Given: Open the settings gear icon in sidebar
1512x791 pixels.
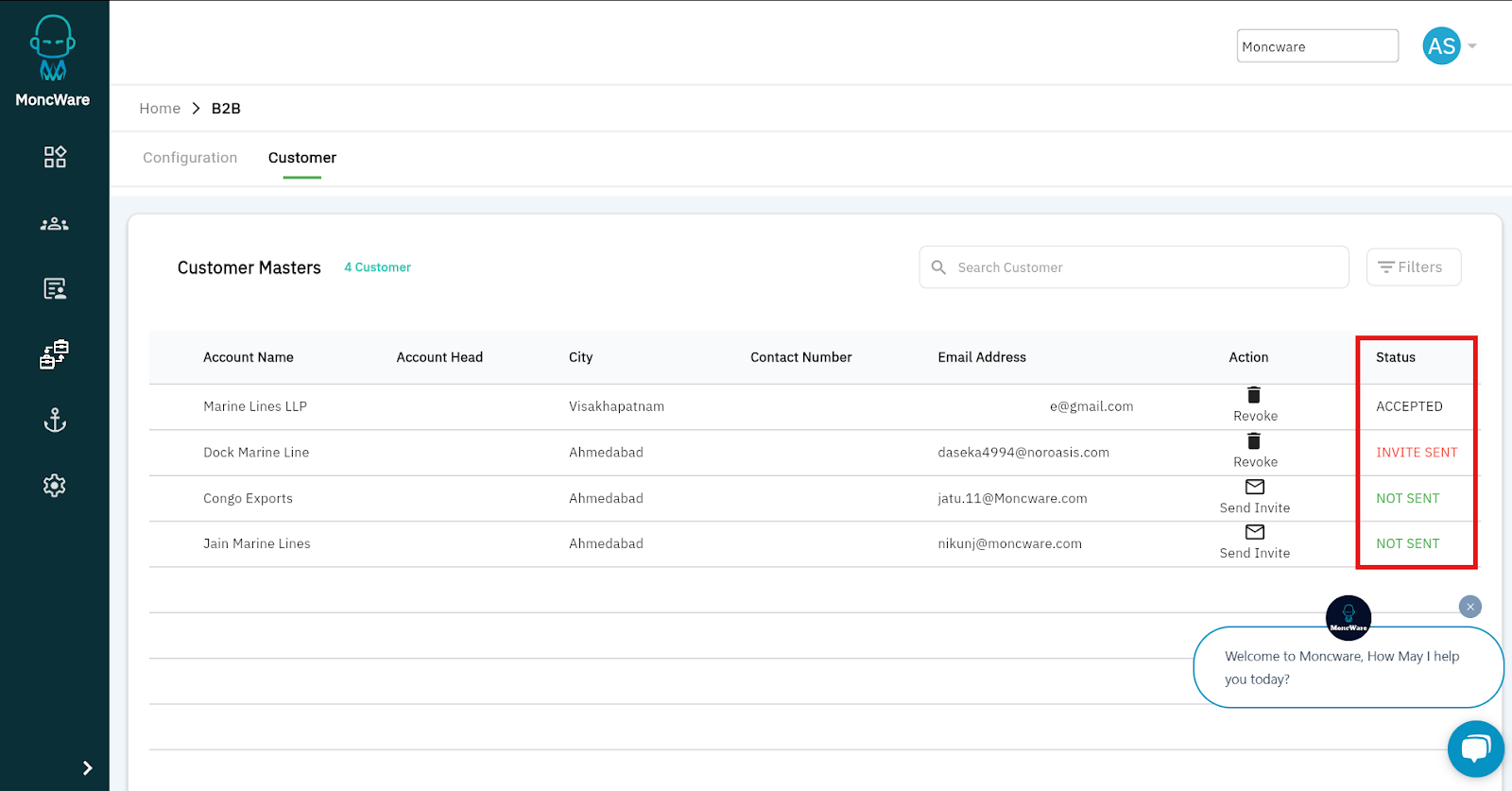Looking at the screenshot, I should pyautogui.click(x=55, y=486).
